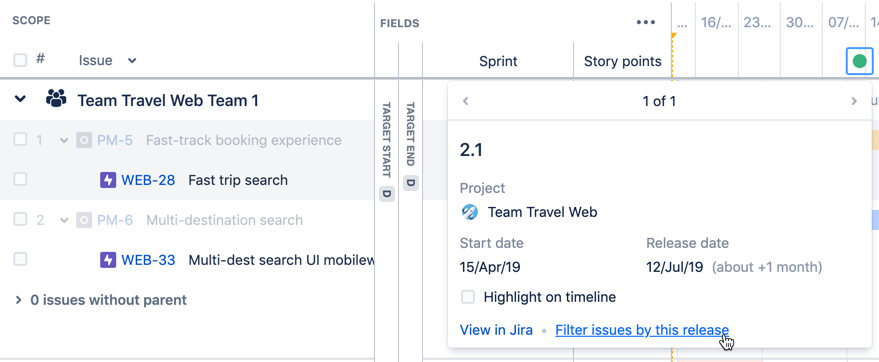Image resolution: width=879 pixels, height=362 pixels.
Task: Go to previous release with left arrow
Action: point(465,101)
